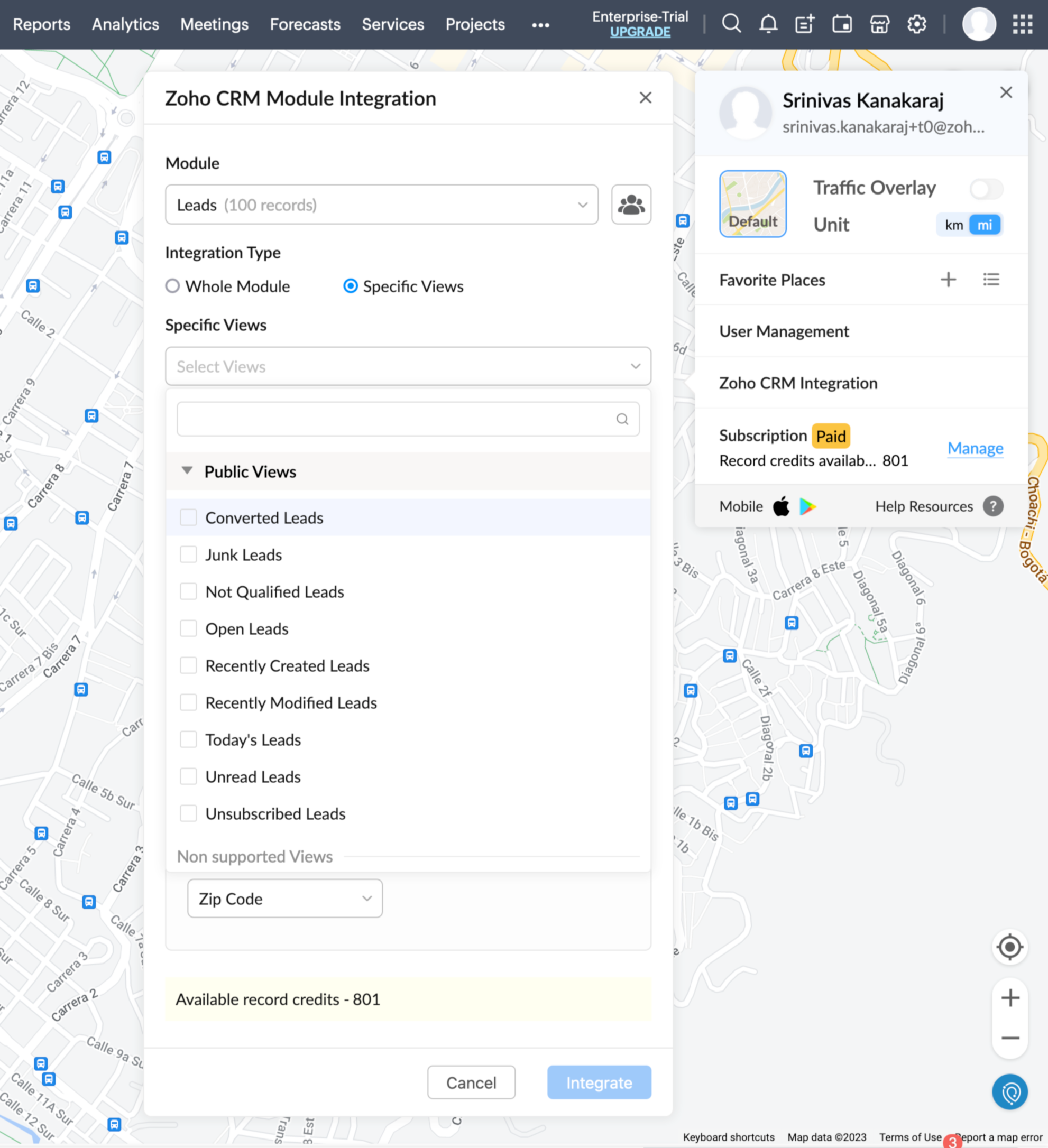The image size is (1048, 1148).
Task: Expand the Leads module dropdown
Action: (382, 205)
